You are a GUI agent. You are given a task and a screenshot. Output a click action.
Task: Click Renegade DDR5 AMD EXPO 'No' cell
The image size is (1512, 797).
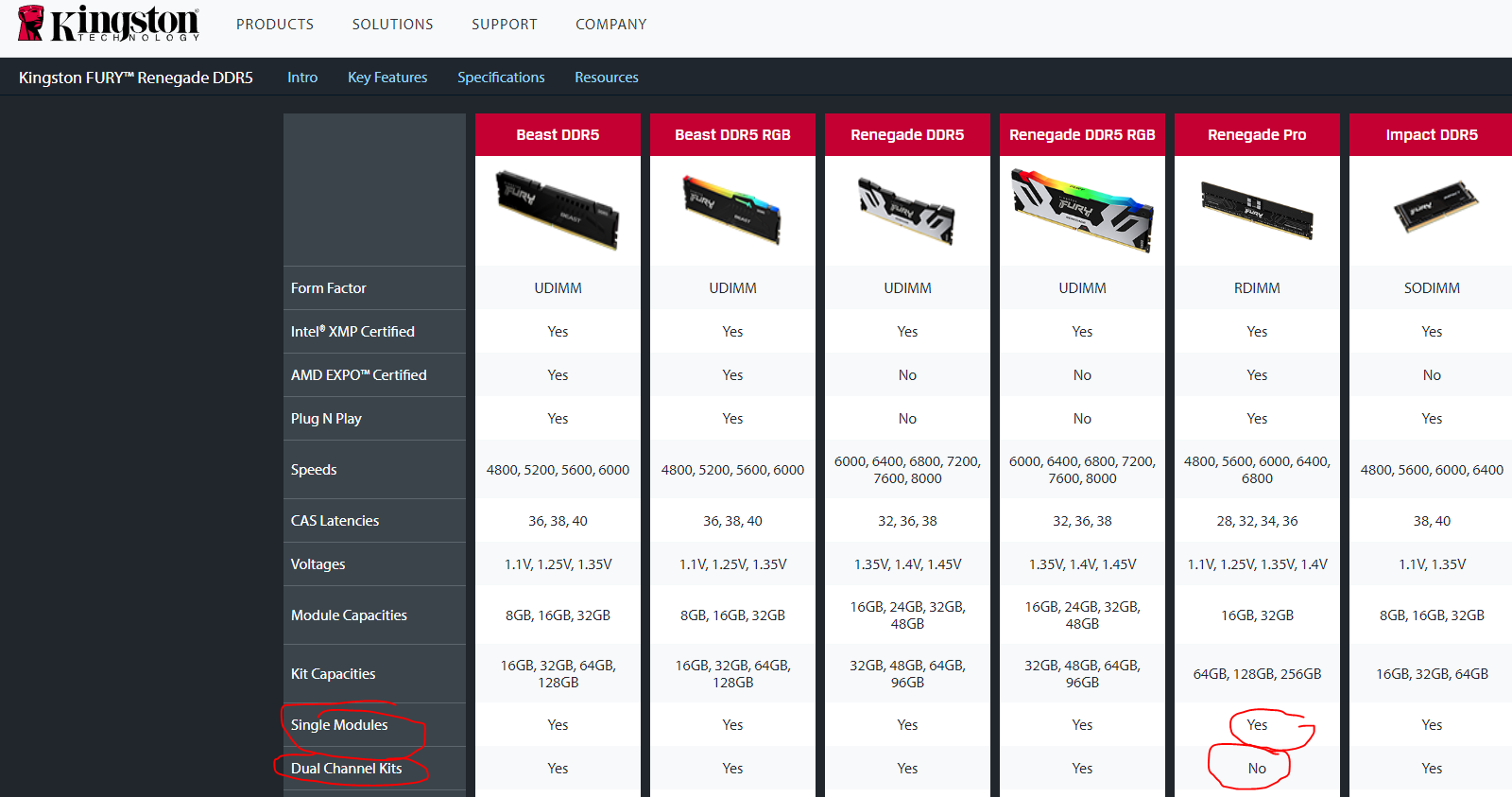(907, 375)
